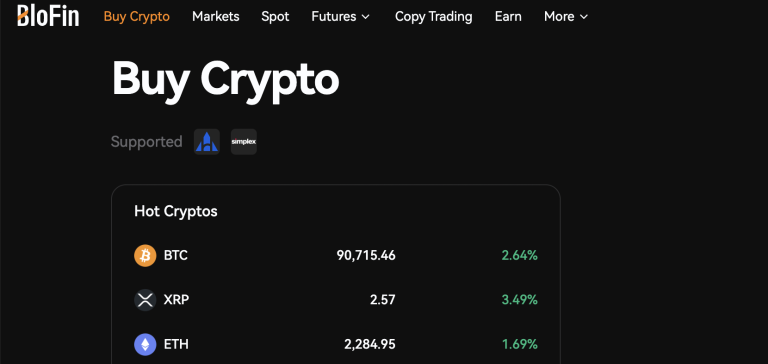The height and width of the screenshot is (364, 768).
Task: Expand the Futures menu chevron
Action: click(365, 17)
